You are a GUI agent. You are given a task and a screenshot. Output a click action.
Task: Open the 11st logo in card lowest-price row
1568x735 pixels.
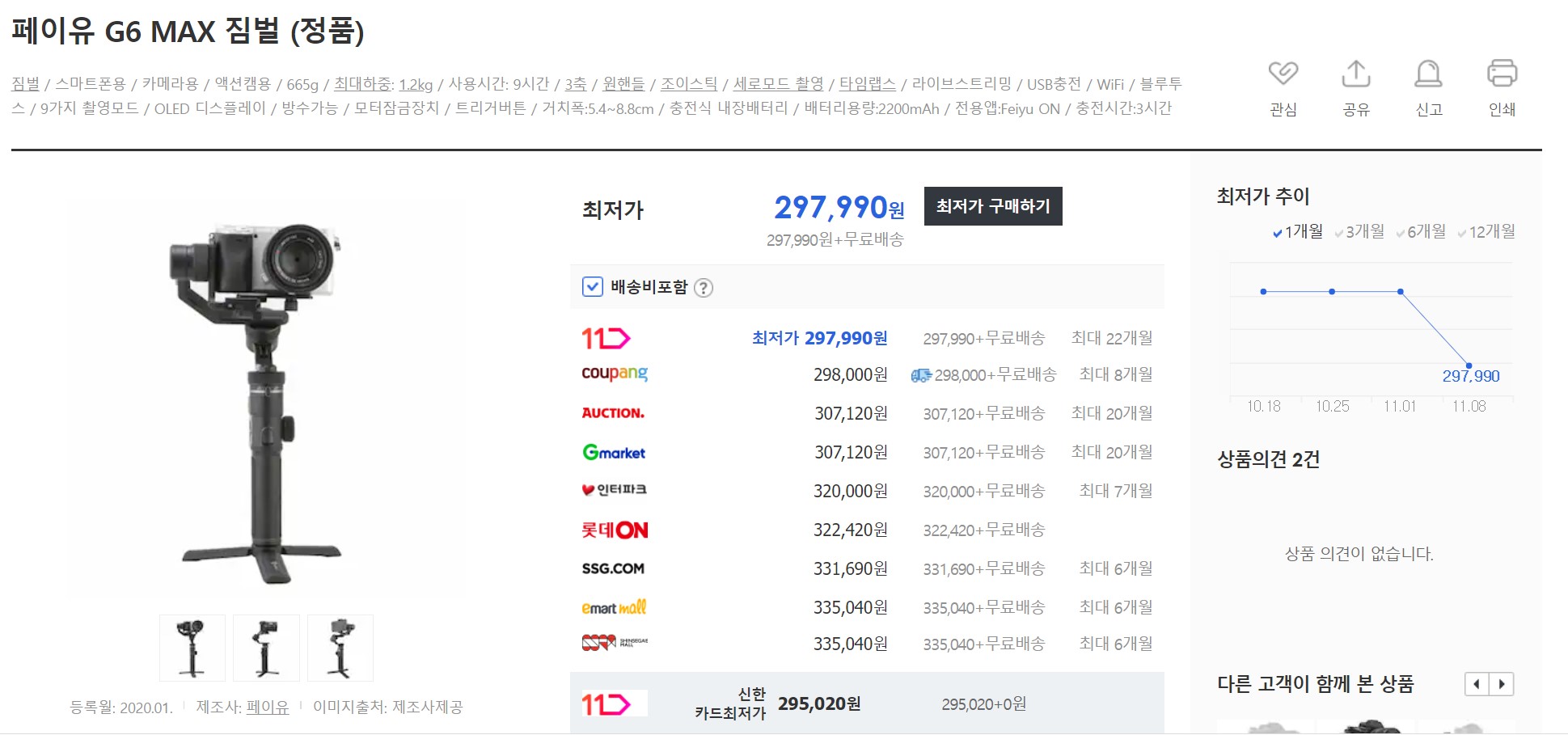[606, 704]
